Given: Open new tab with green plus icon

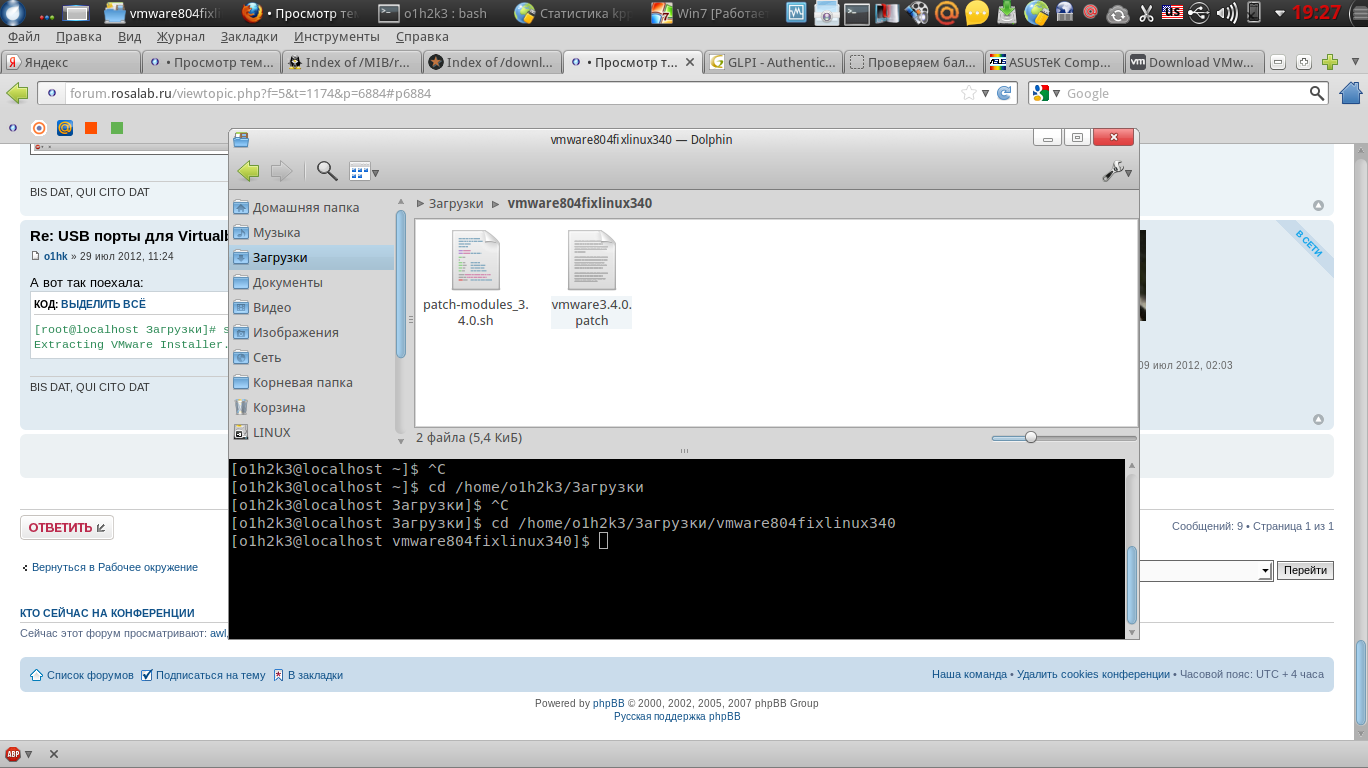Looking at the screenshot, I should tap(1330, 62).
